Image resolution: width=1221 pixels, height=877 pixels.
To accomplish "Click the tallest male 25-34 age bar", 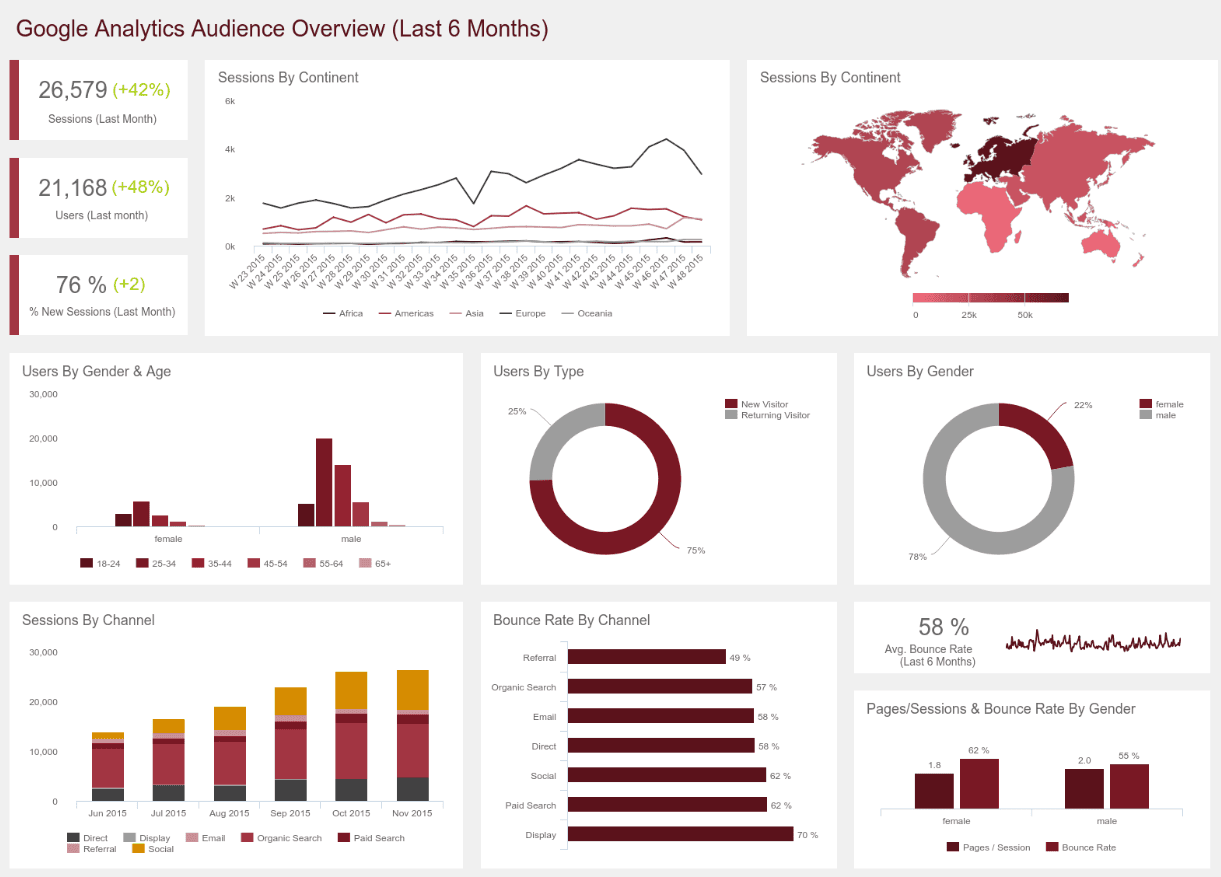I will pos(324,482).
